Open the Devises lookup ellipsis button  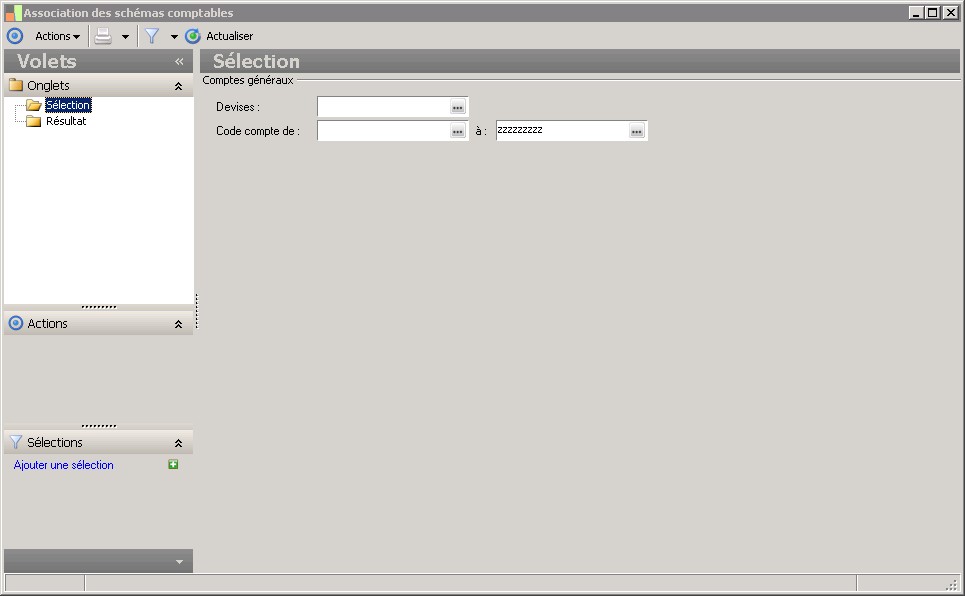pos(458,107)
